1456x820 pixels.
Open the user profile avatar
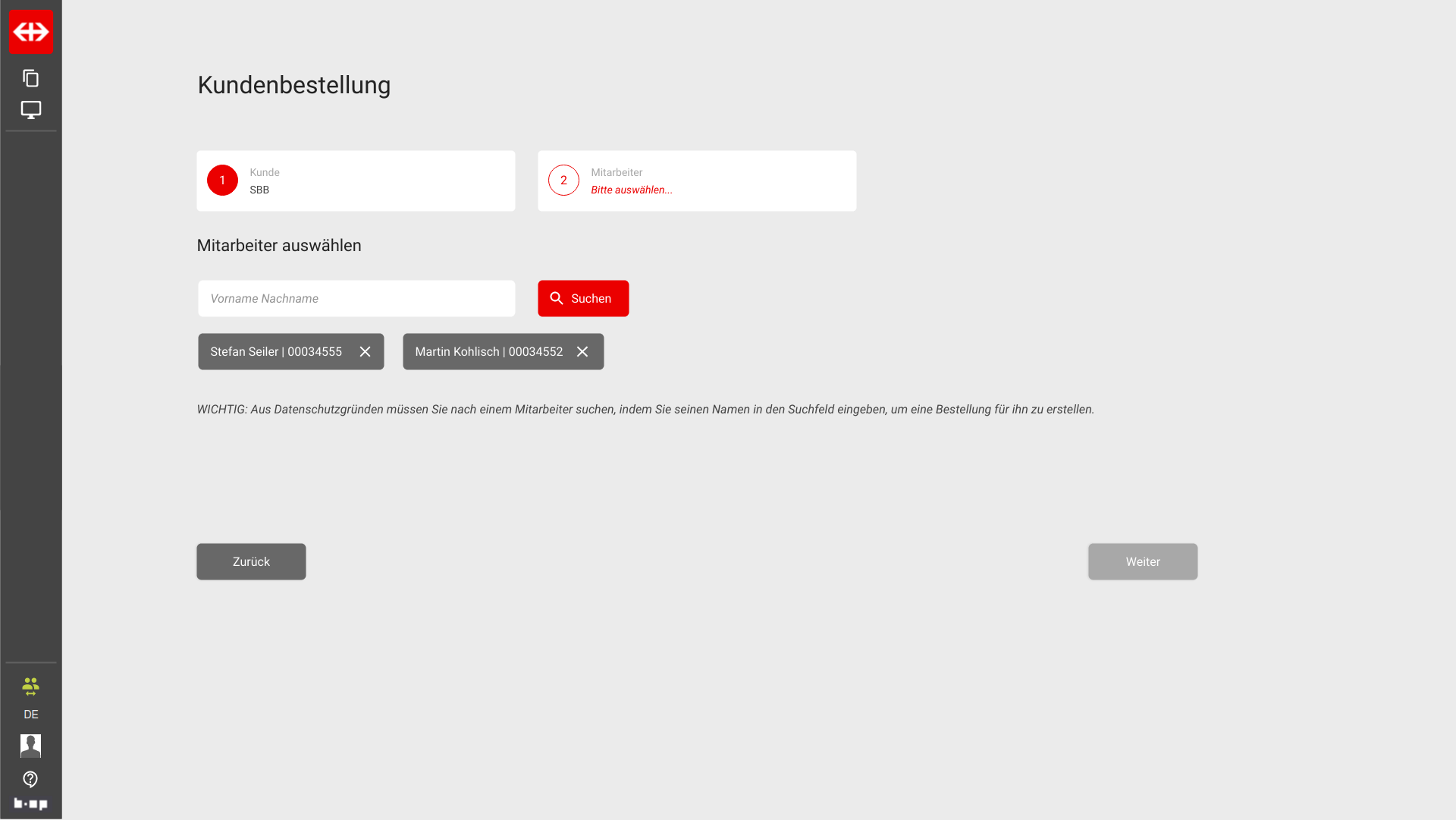click(x=30, y=746)
